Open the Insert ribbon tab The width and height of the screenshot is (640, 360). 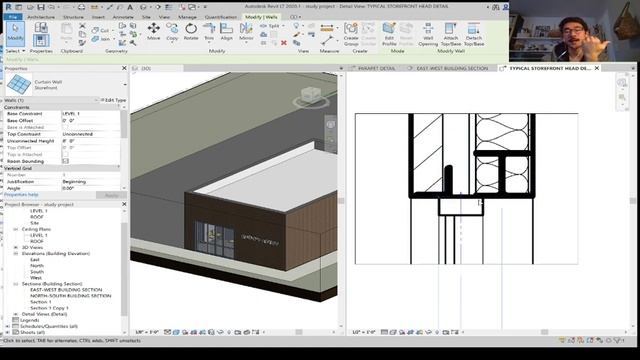pyautogui.click(x=98, y=17)
